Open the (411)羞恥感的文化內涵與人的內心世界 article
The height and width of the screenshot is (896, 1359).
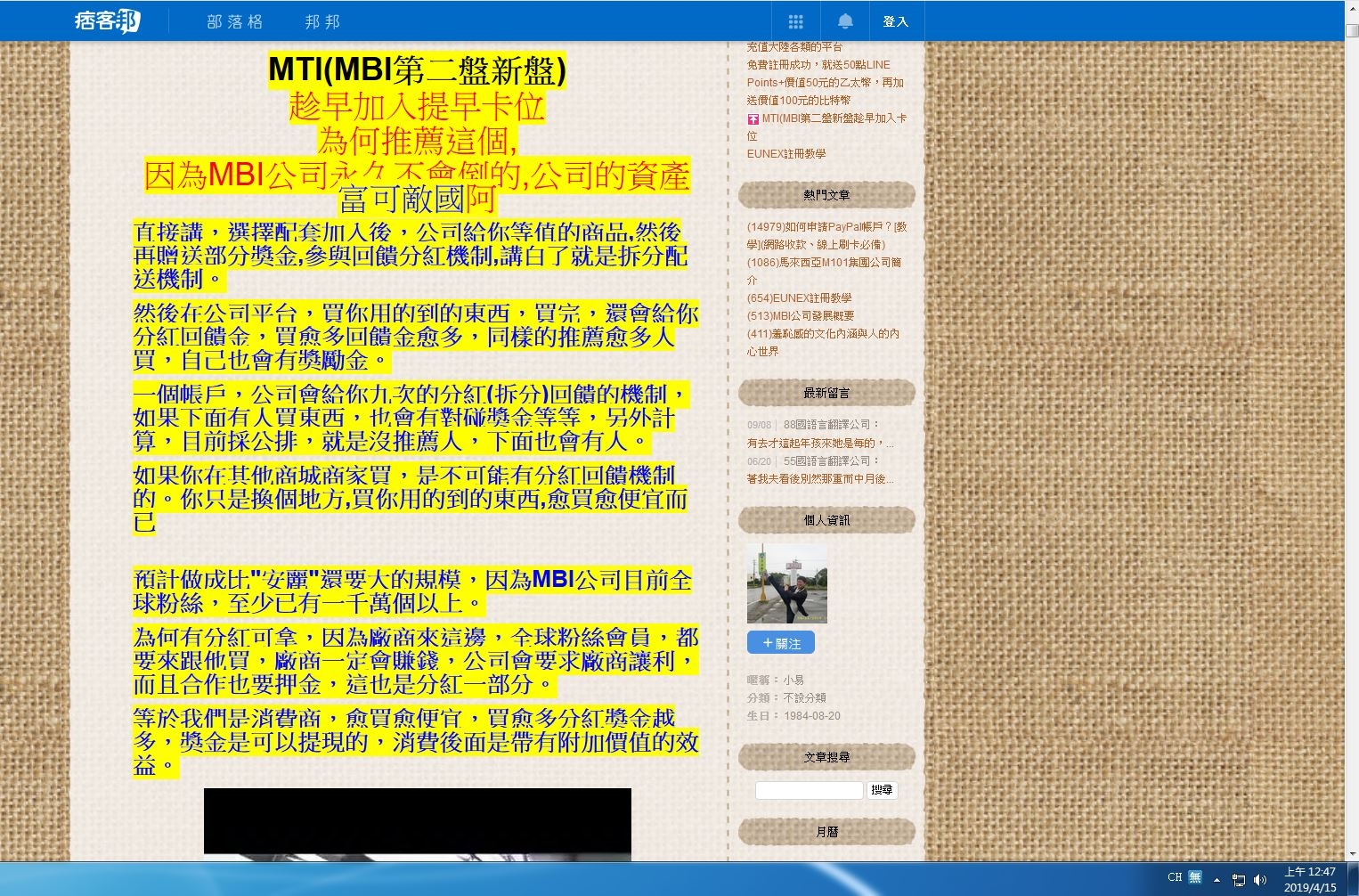823,343
